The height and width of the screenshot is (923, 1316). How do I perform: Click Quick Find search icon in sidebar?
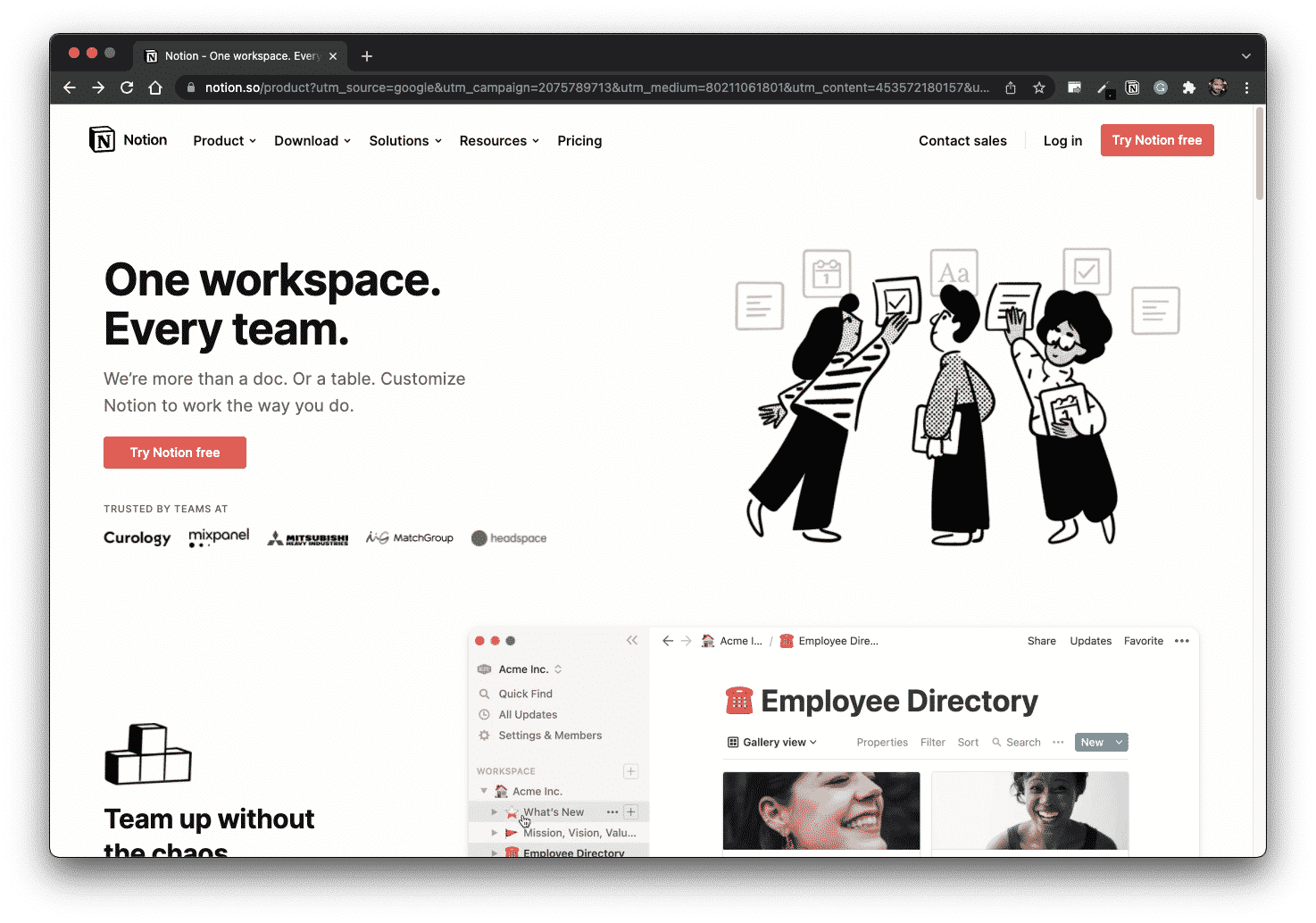(x=485, y=694)
